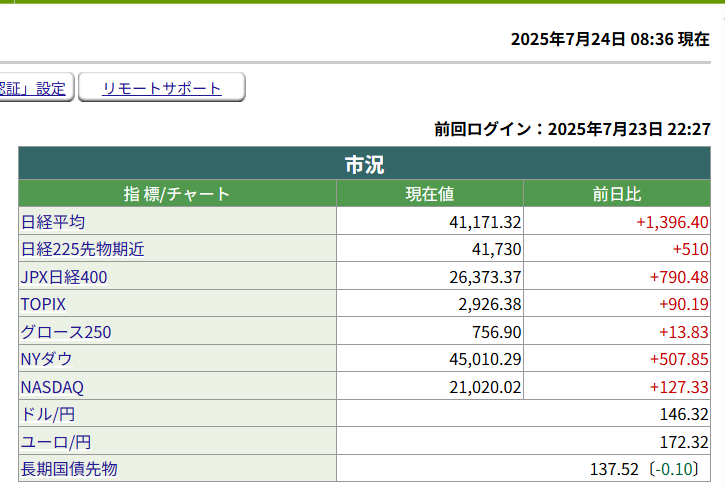Open the 日経平均 chart link

coord(53,222)
